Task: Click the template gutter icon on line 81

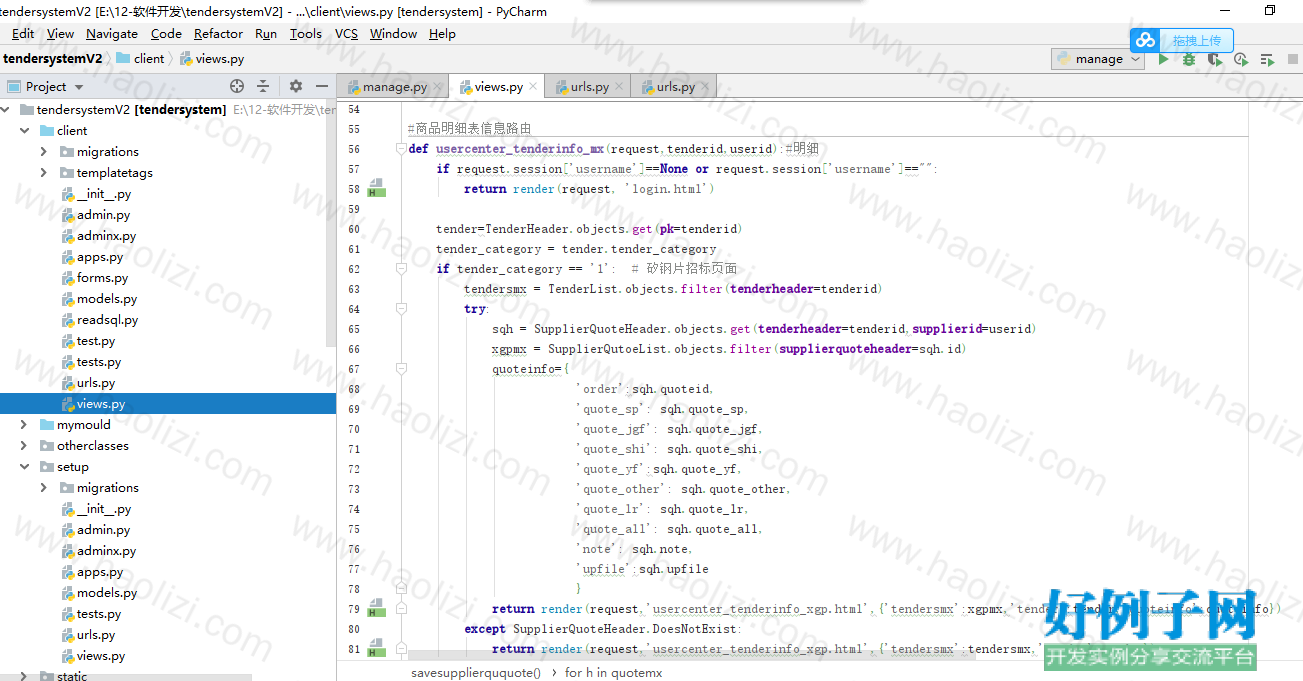Action: click(376, 648)
